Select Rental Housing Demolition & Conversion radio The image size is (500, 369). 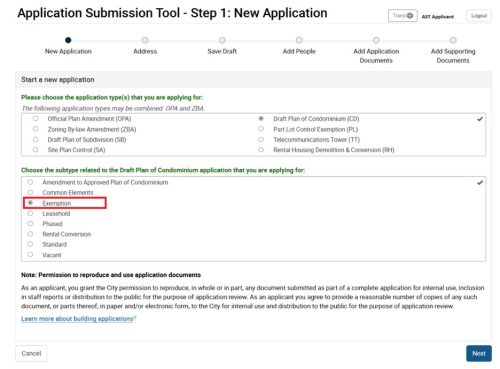261,150
